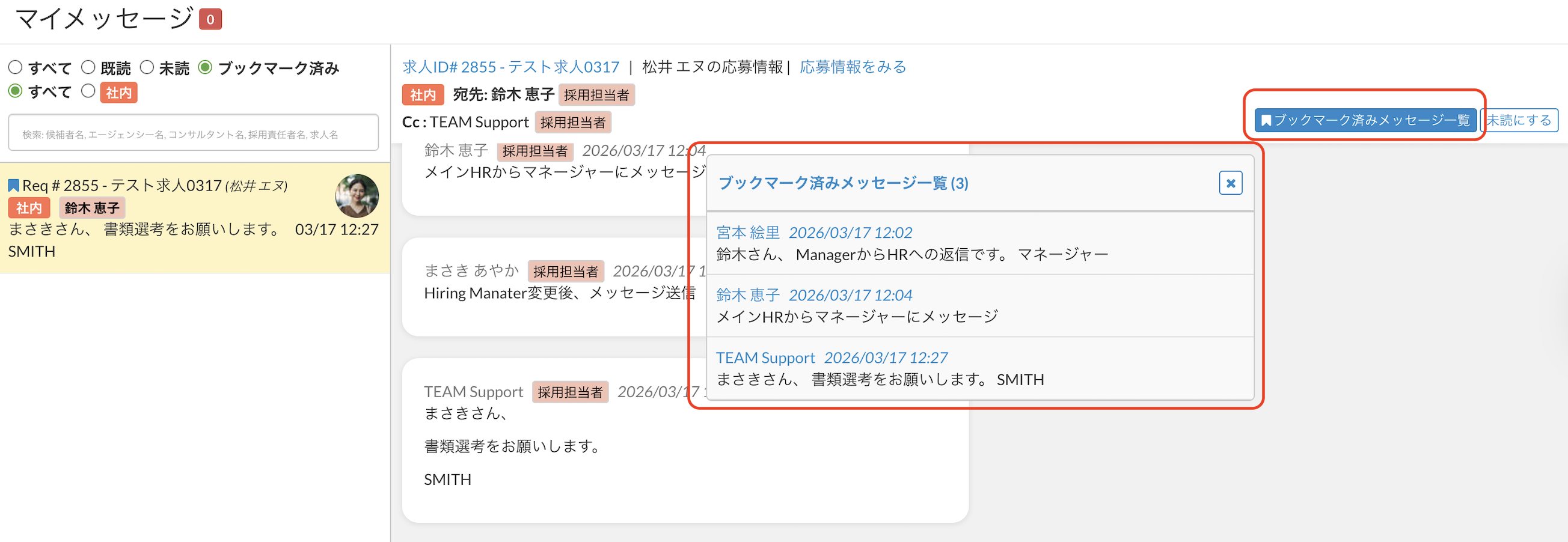The height and width of the screenshot is (542, 1568).
Task: Close the bookmarked messages popup
Action: click(x=1230, y=183)
